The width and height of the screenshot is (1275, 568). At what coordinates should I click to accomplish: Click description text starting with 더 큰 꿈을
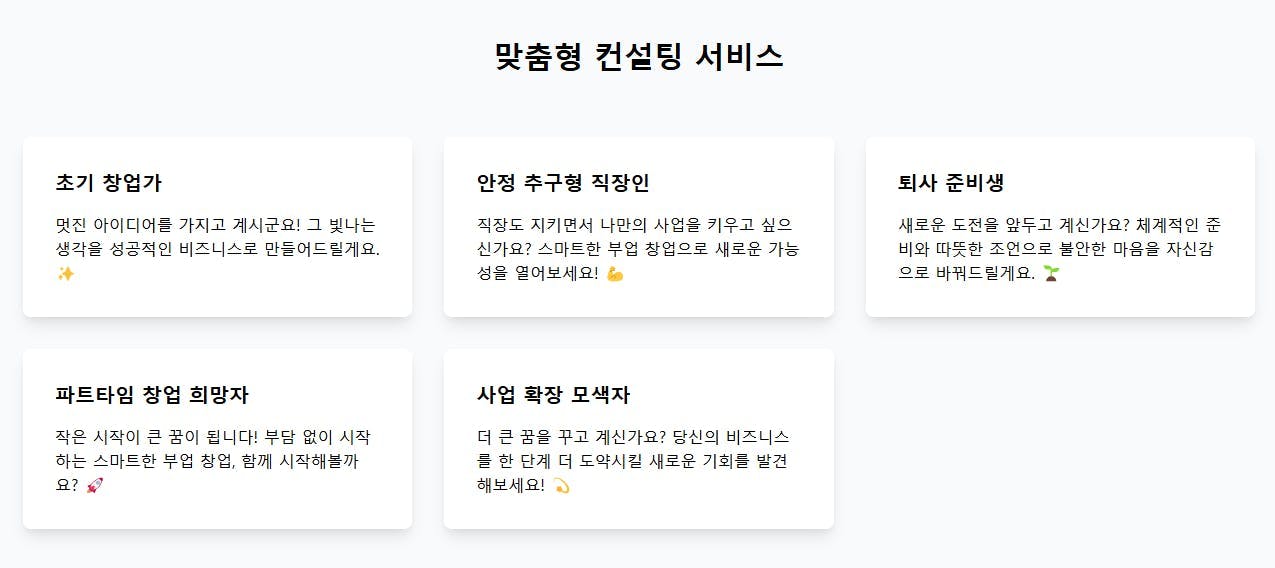(x=635, y=461)
